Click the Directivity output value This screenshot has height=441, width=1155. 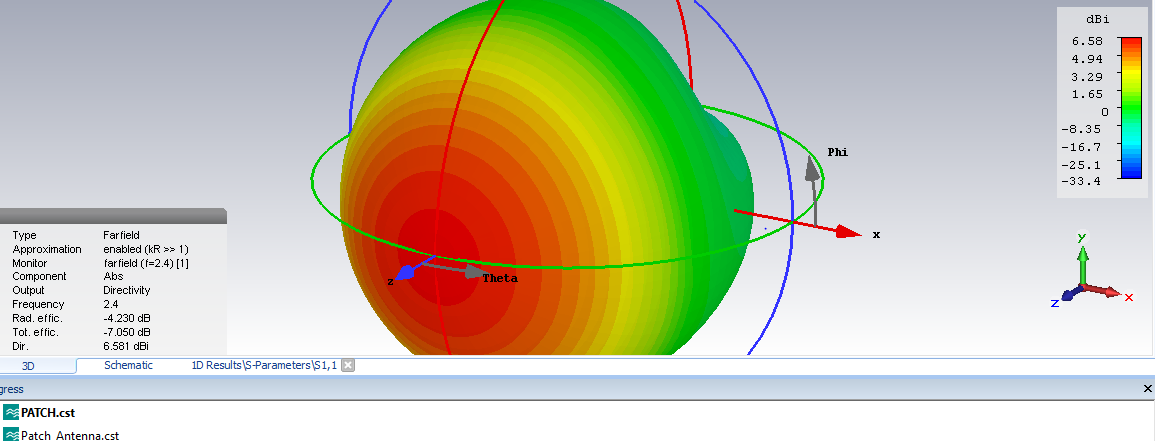(126, 290)
